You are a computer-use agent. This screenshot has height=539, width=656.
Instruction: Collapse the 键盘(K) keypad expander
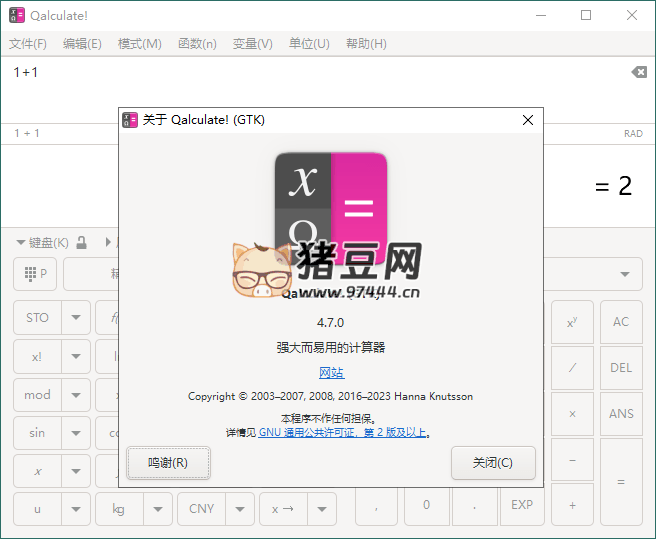tap(20, 242)
